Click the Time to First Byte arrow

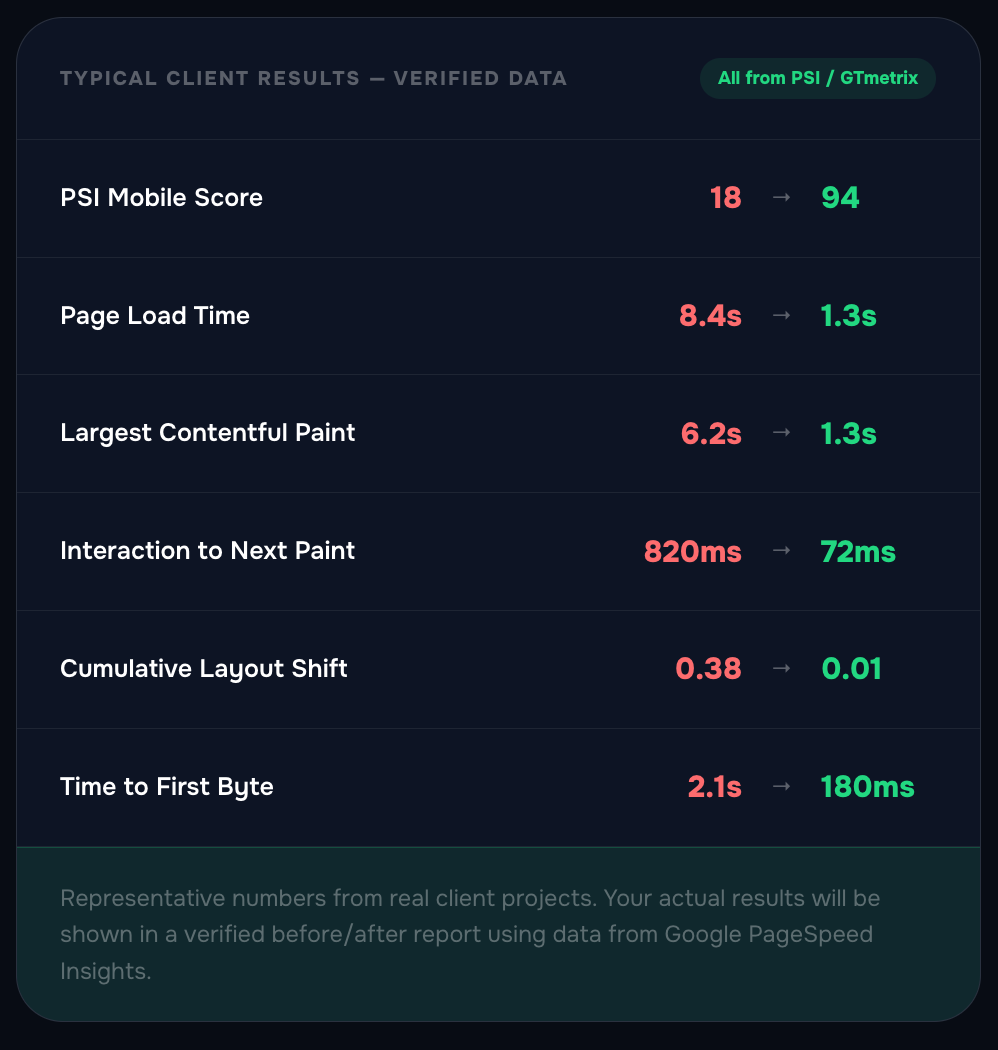tap(782, 787)
